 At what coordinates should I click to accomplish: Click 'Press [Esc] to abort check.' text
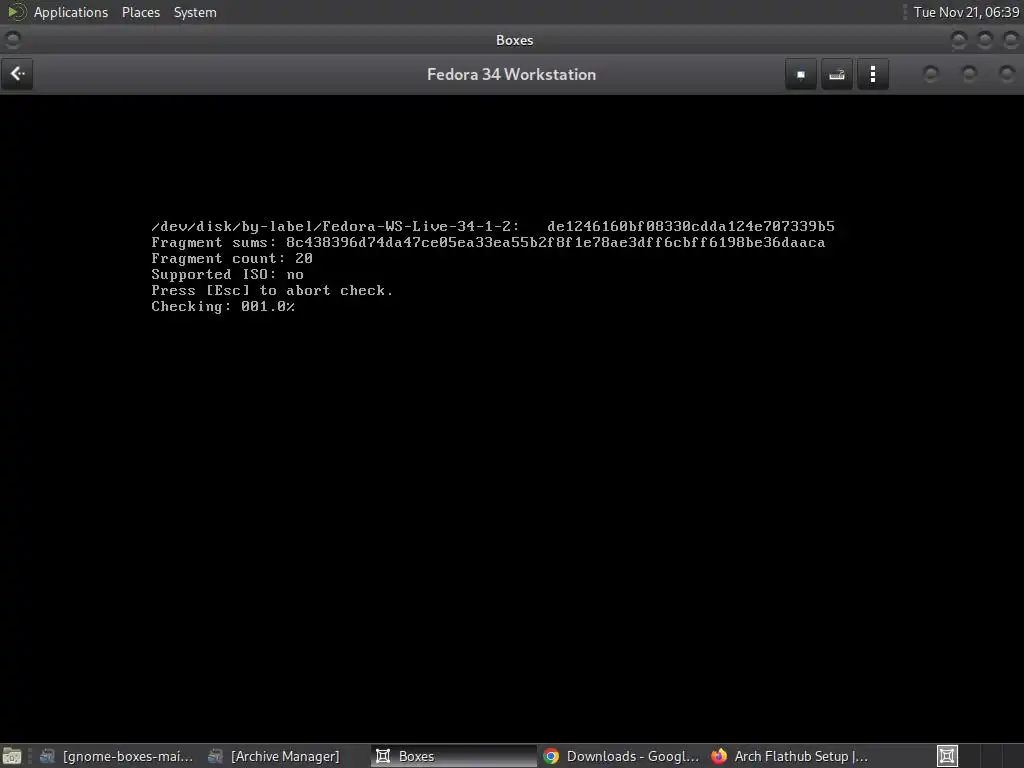pos(272,291)
